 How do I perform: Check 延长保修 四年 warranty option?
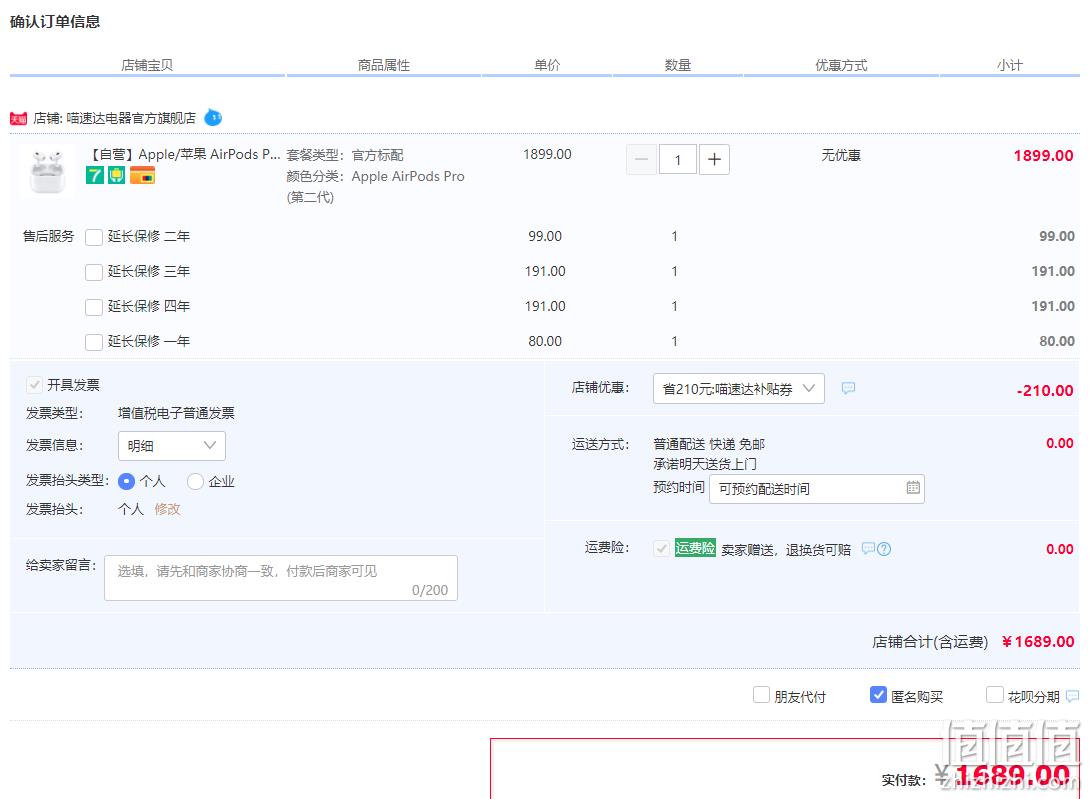[x=94, y=307]
